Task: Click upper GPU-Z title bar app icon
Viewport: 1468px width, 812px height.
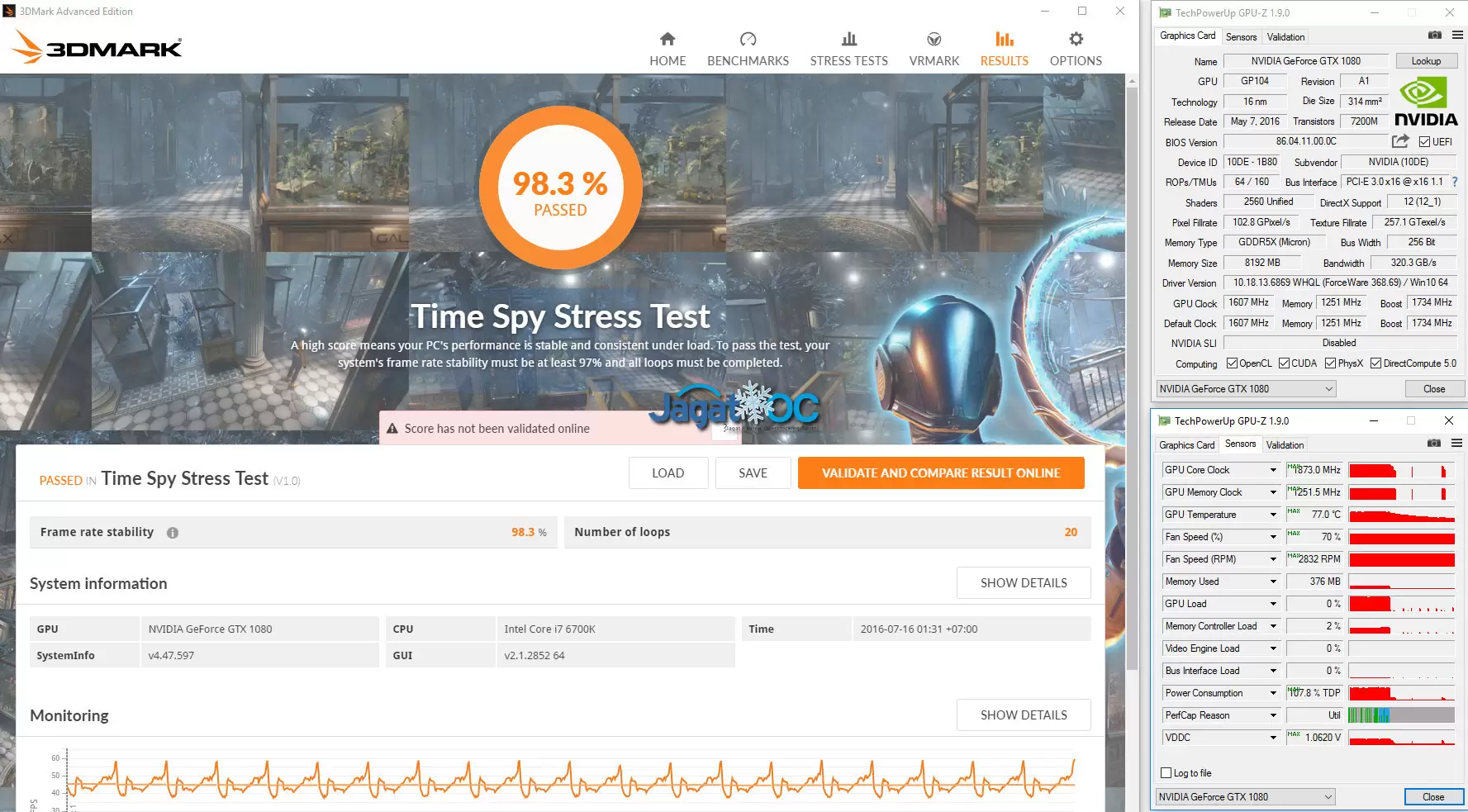Action: (x=1165, y=12)
